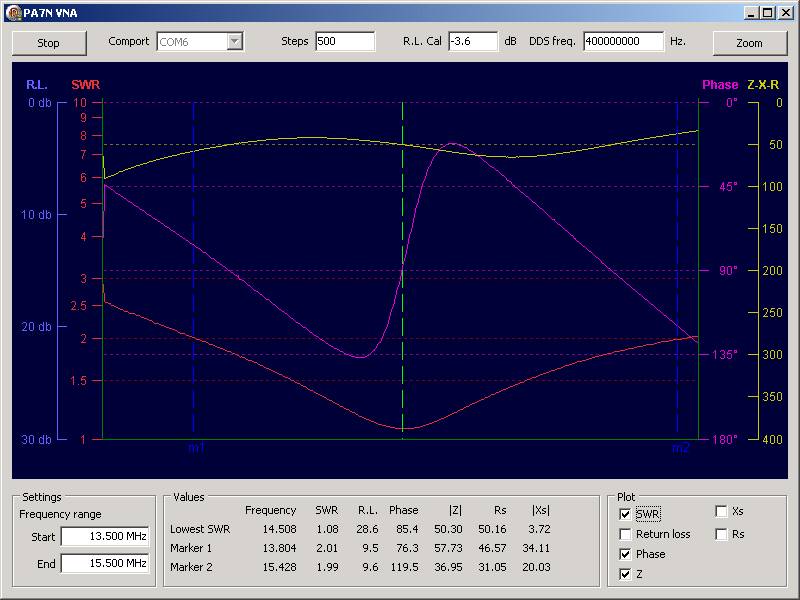This screenshot has width=800, height=600.
Task: Click the Steps input field
Action: (x=344, y=41)
